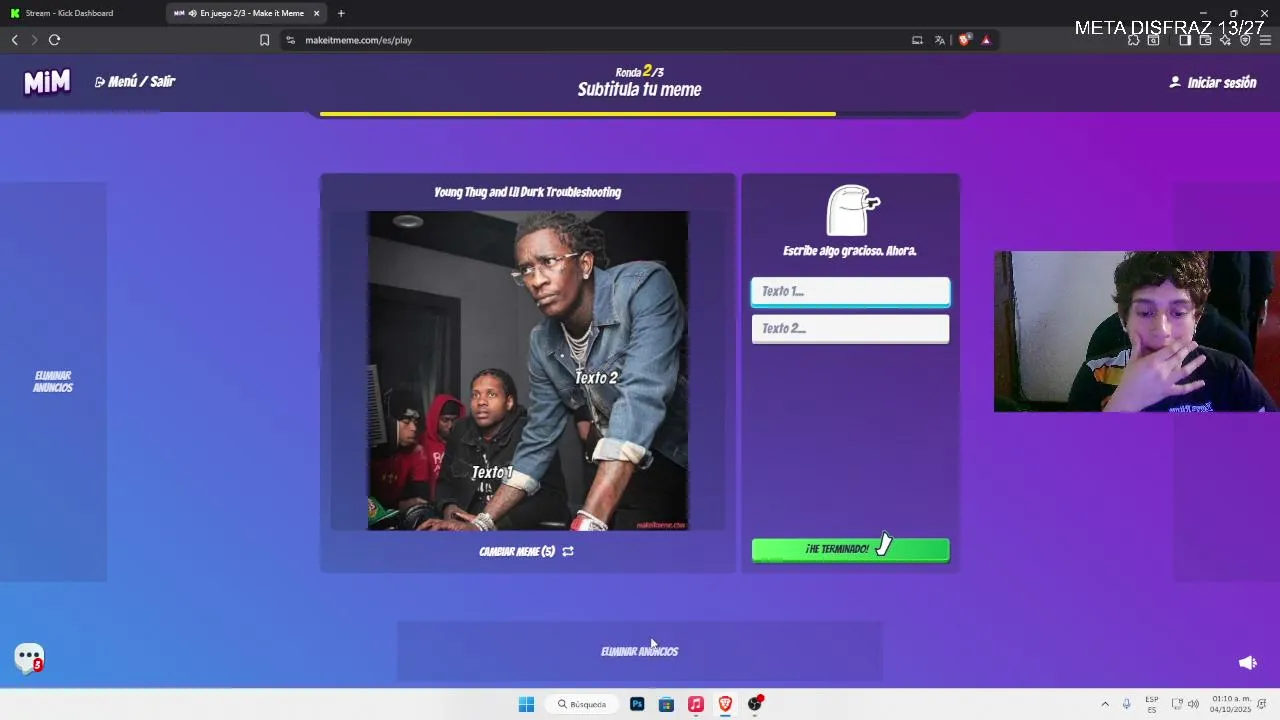Click the Texto 2 label on the meme
Image resolution: width=1280 pixels, height=720 pixels.
click(596, 377)
